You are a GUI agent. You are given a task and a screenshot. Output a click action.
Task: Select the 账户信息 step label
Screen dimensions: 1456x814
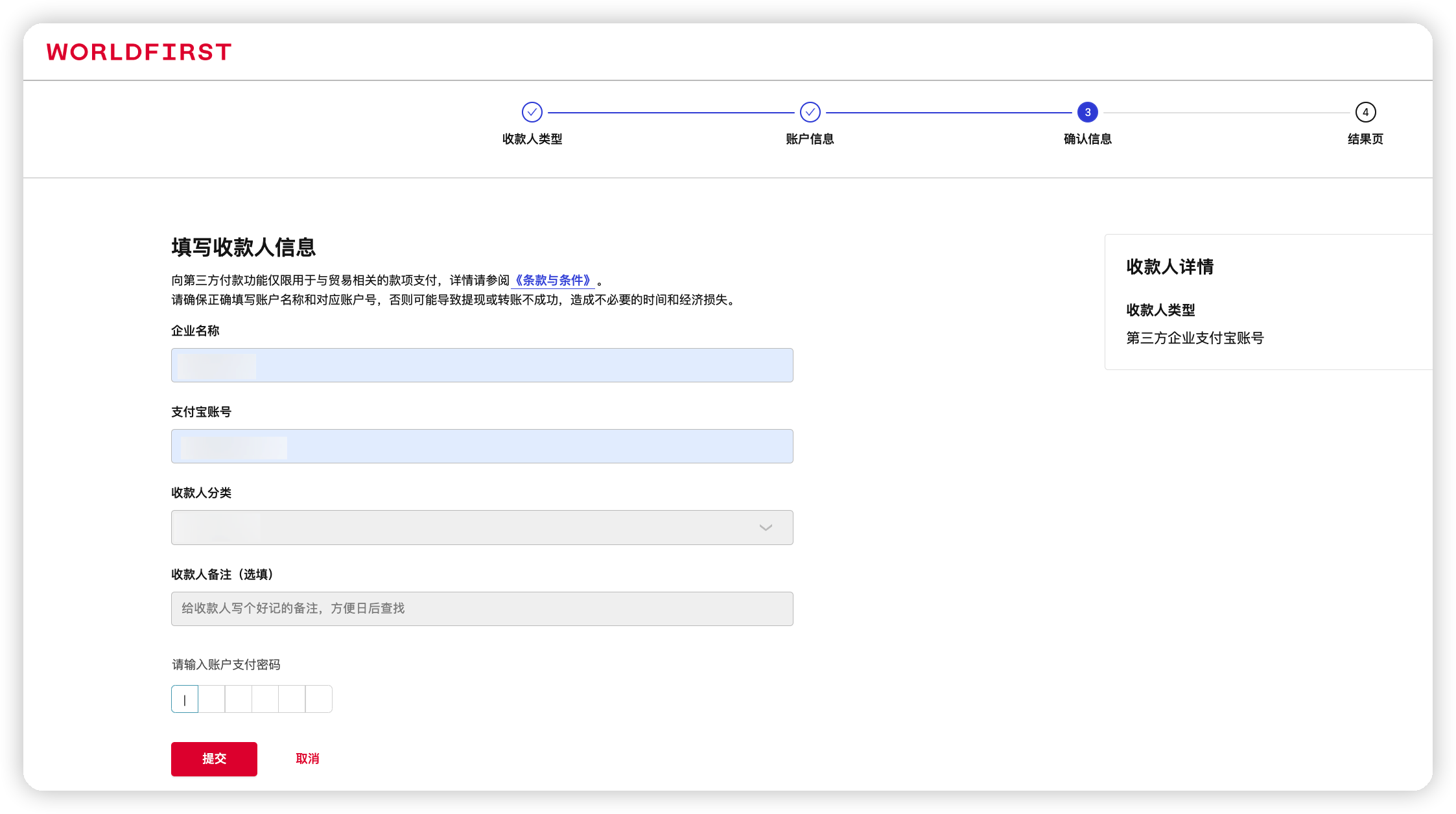pos(810,139)
